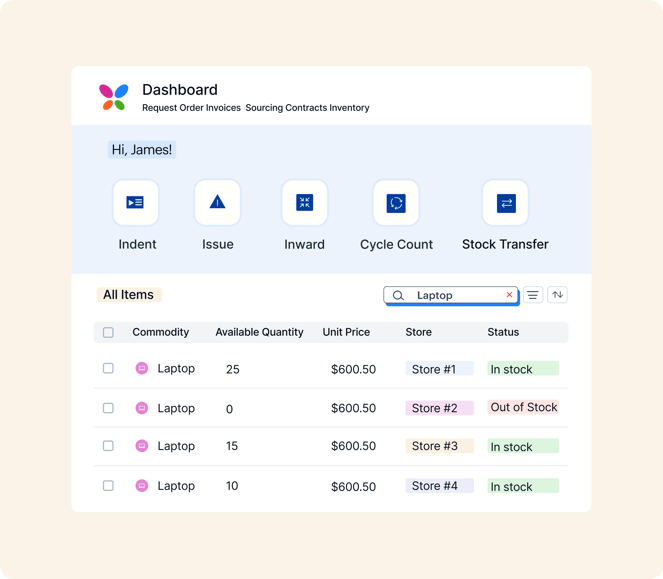Open the Contracts menu item
The width and height of the screenshot is (663, 579).
point(306,108)
